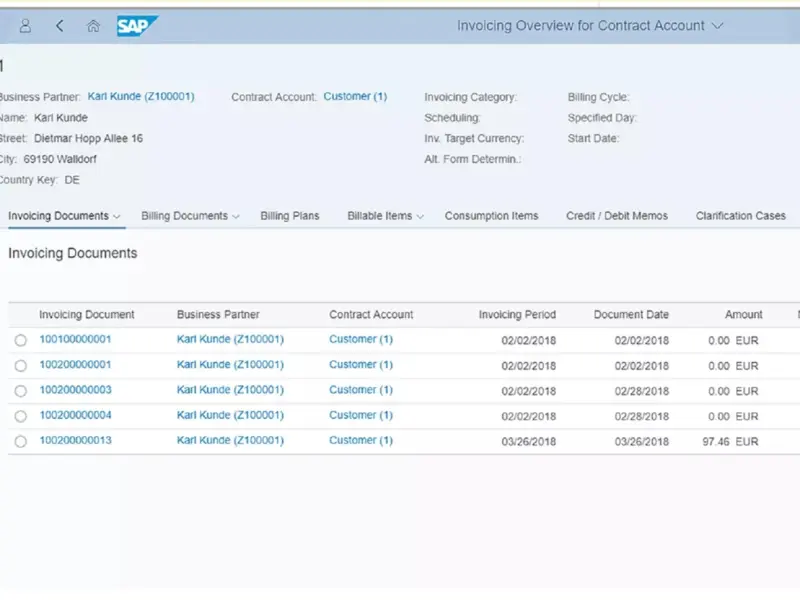Viewport: 800px width, 600px height.
Task: Open the Consumption Items tab
Action: [x=491, y=216]
